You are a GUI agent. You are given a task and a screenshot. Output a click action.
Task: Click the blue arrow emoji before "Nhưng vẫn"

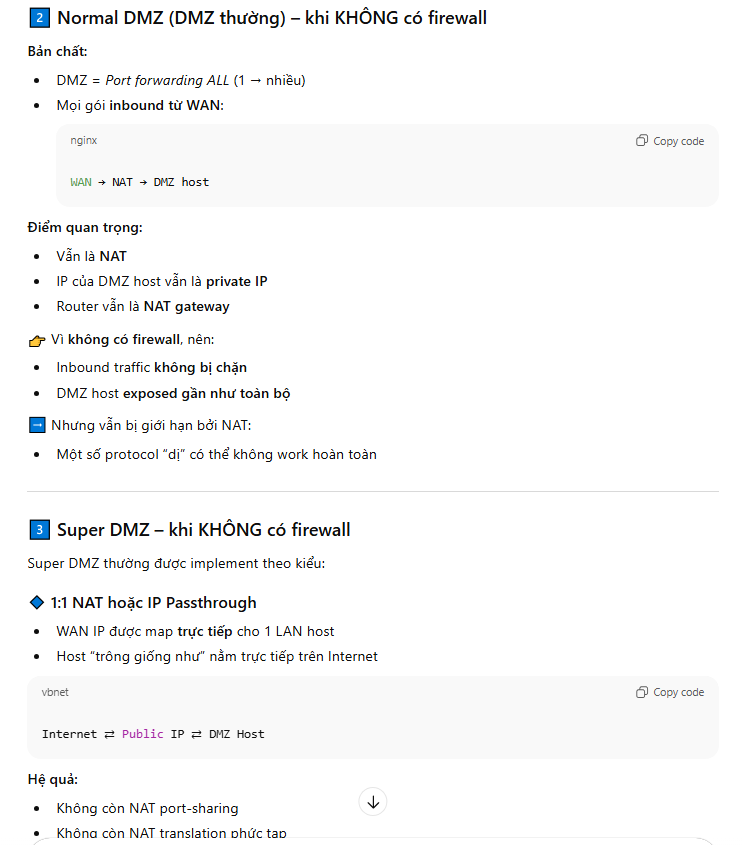click(x=38, y=426)
